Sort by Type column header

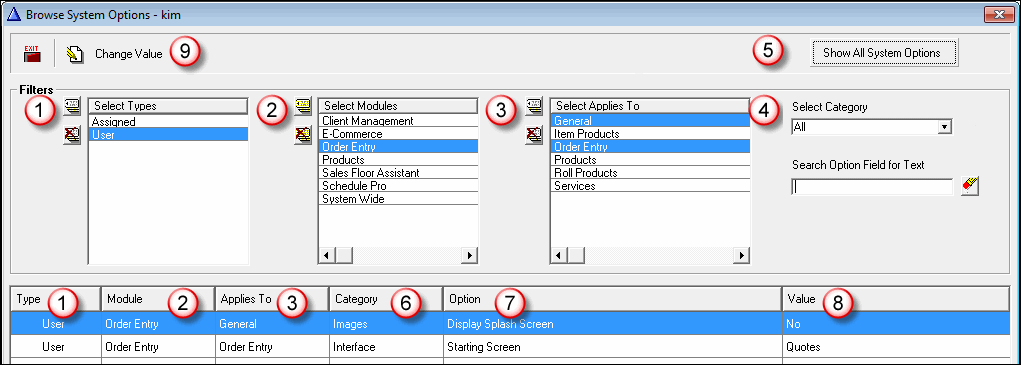(x=56, y=299)
